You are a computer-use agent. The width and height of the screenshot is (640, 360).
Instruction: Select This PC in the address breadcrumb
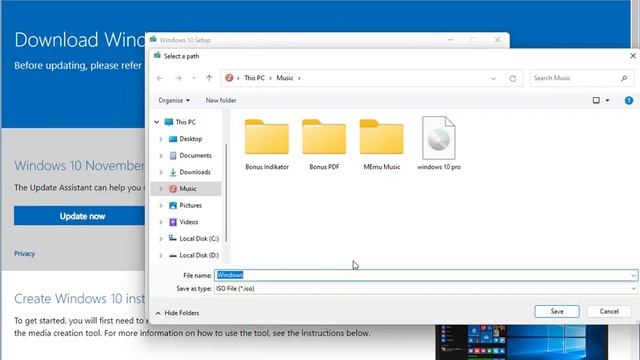coord(254,78)
